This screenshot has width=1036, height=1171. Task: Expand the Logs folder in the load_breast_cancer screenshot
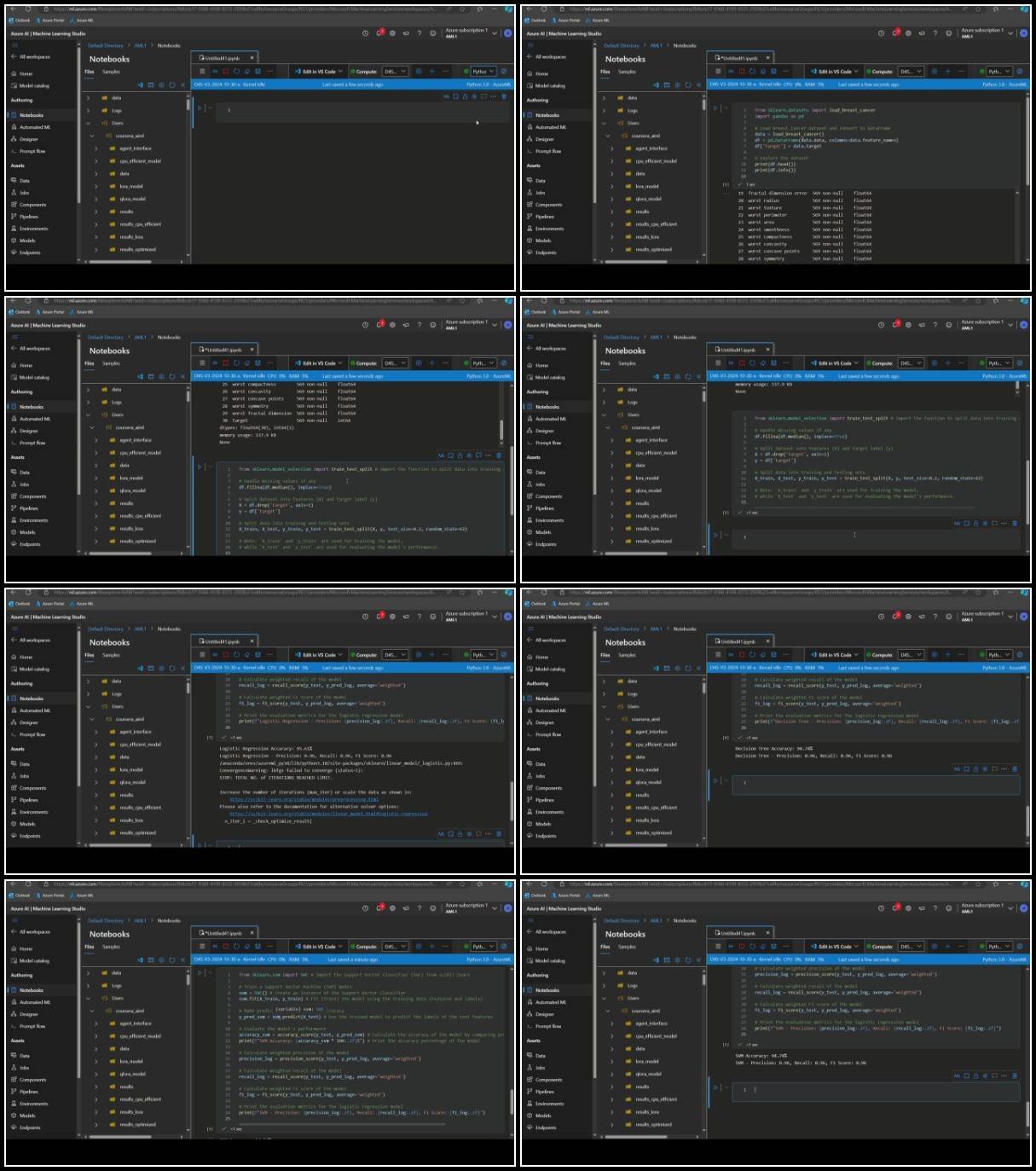pyautogui.click(x=604, y=110)
